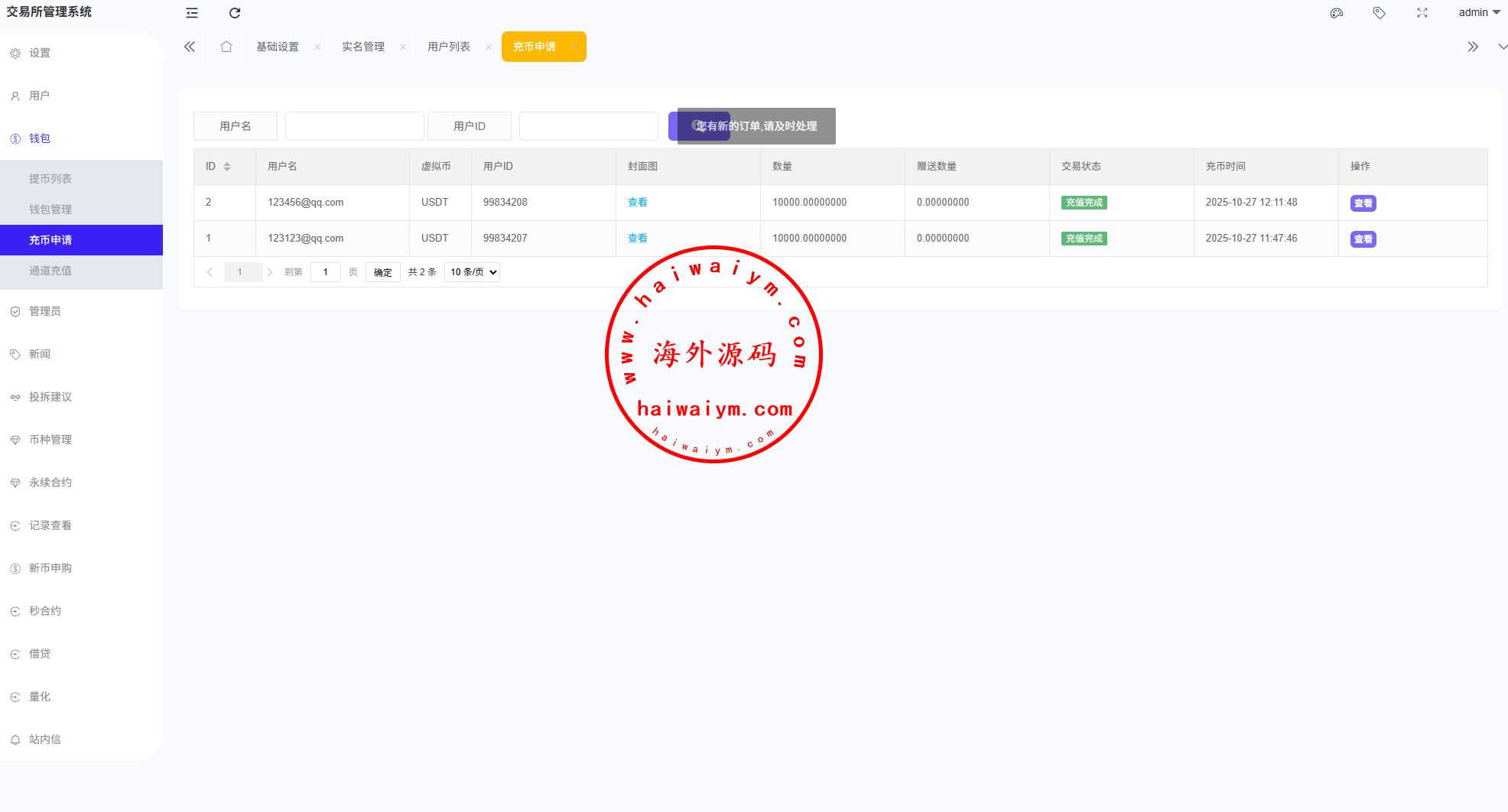This screenshot has width=1508, height=812.
Task: Select 提币列表 in the wallet submenu
Action: [x=50, y=179]
